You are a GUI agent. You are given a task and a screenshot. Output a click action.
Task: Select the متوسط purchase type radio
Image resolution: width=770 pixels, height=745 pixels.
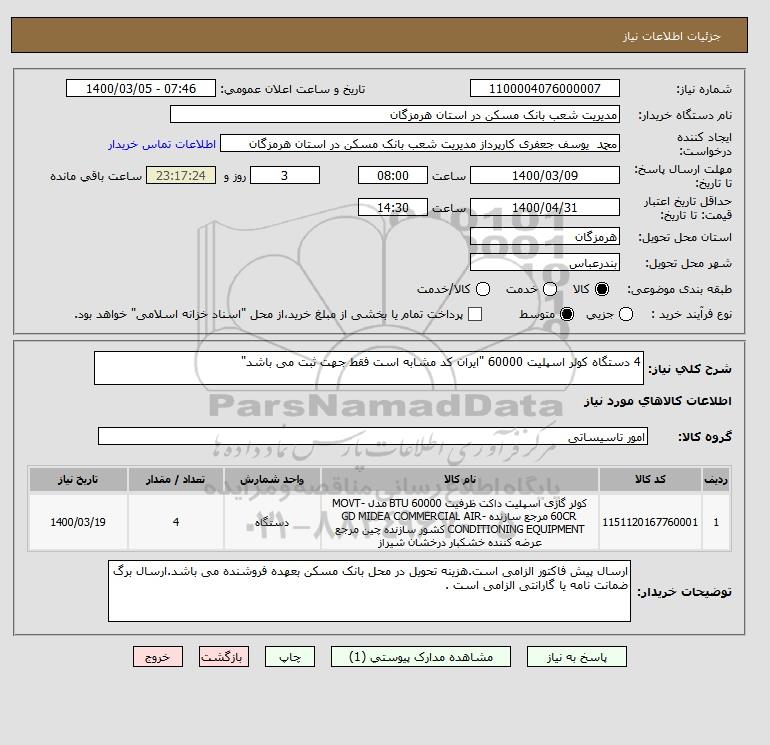[567, 314]
